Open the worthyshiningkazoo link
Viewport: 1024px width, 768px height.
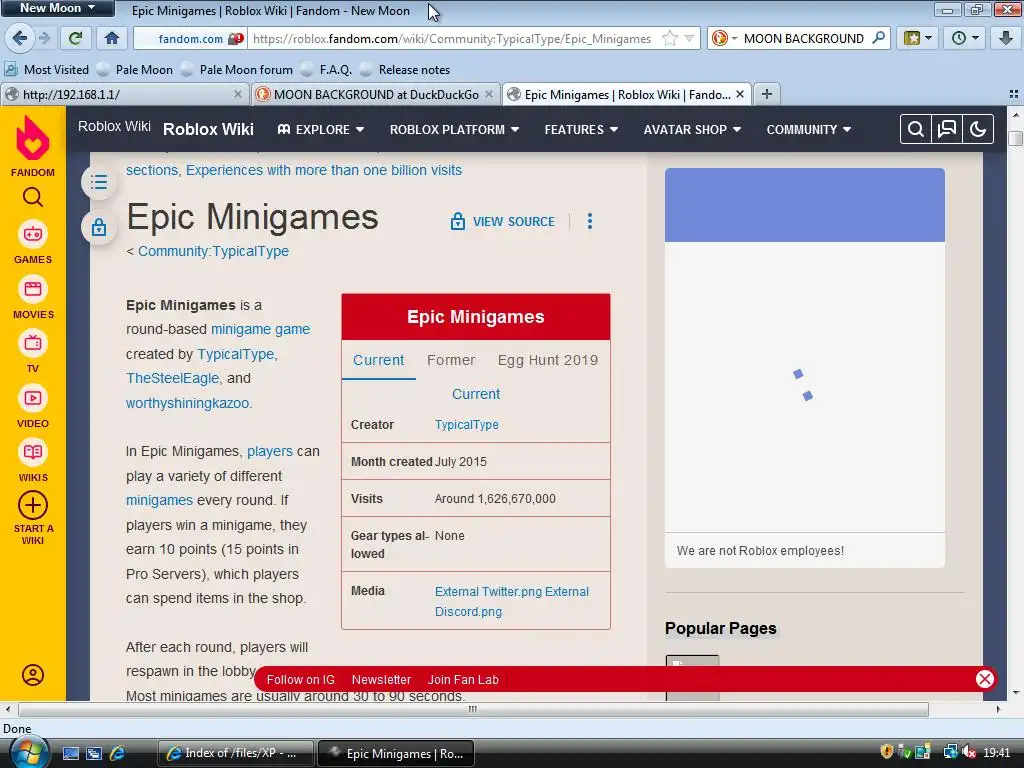[187, 403]
